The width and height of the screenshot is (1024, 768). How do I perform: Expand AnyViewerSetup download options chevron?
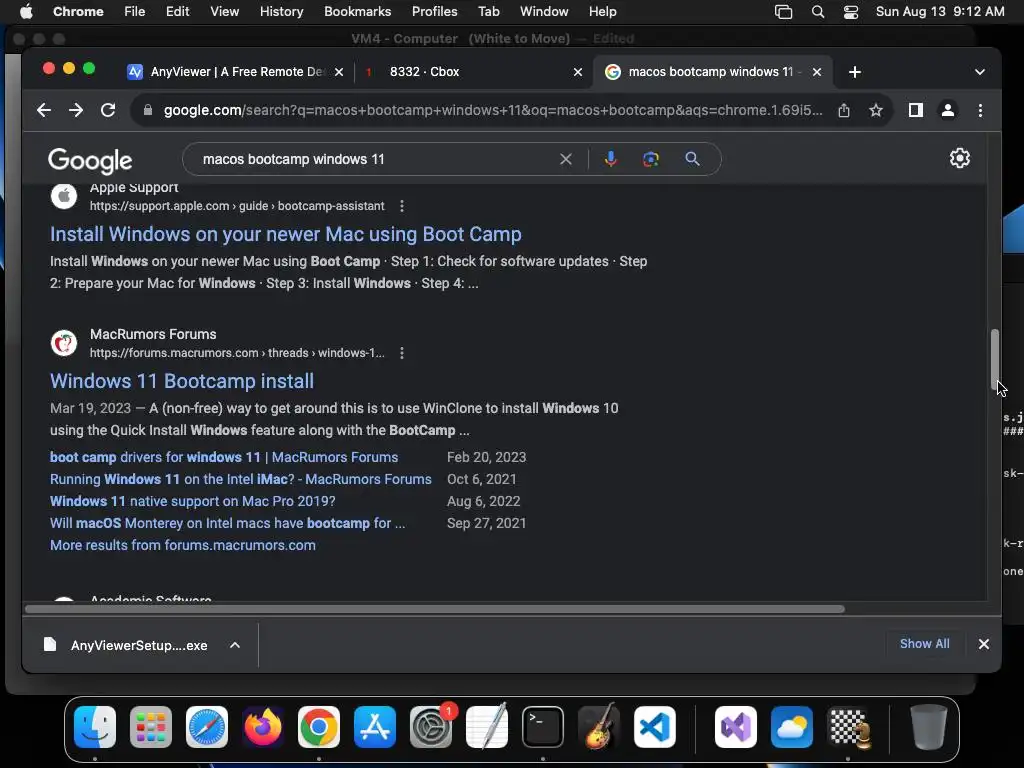click(234, 645)
